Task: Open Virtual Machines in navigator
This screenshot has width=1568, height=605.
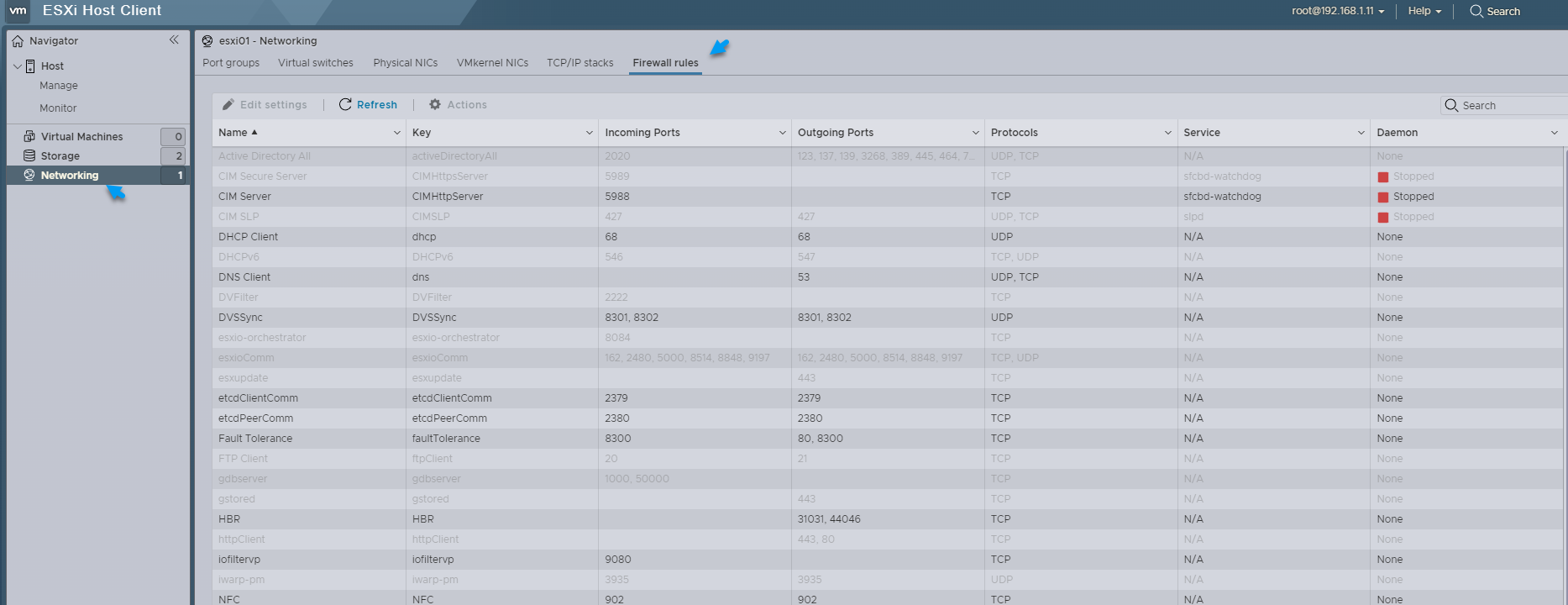Action: click(x=82, y=137)
